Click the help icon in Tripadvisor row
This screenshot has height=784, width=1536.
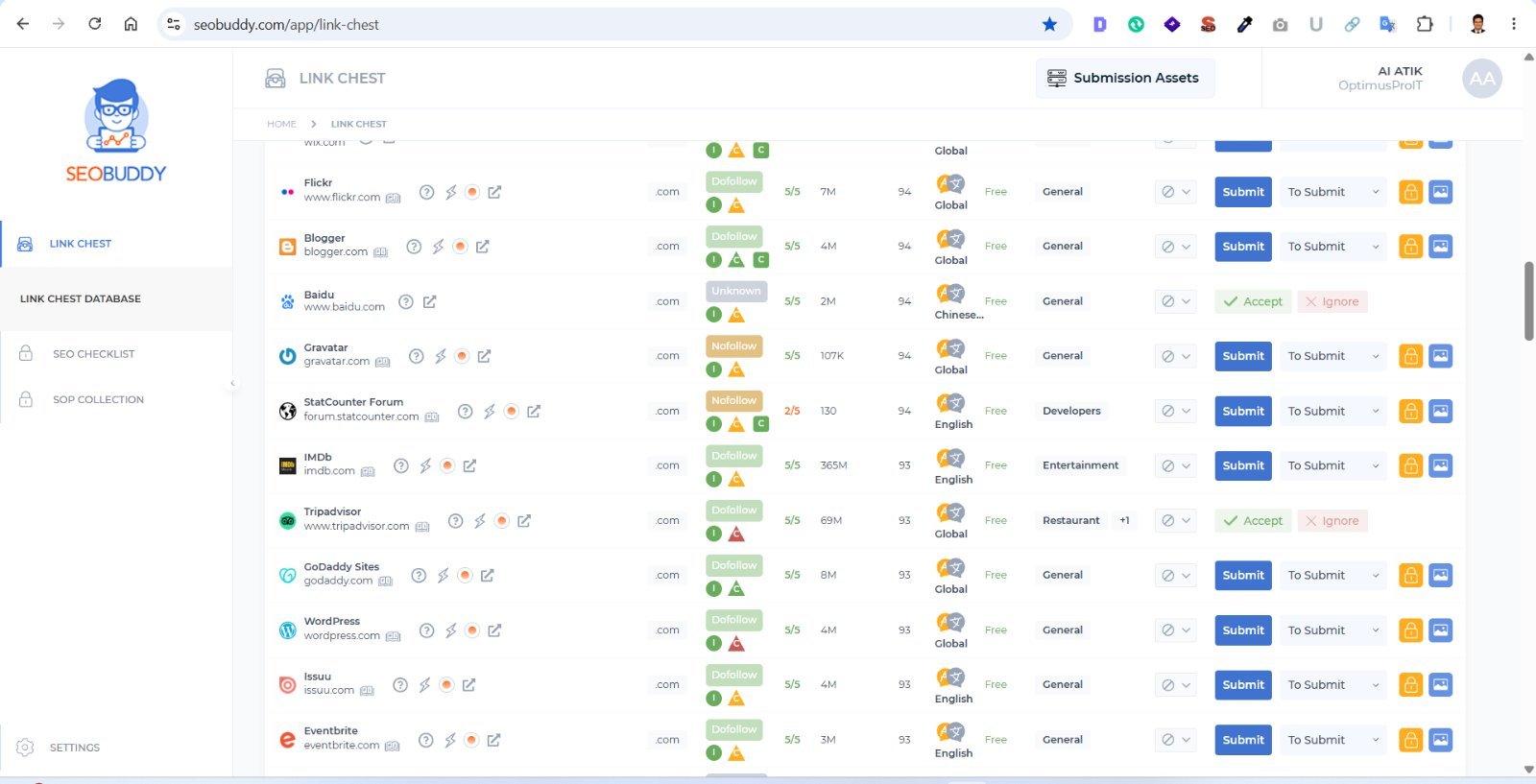coord(455,521)
